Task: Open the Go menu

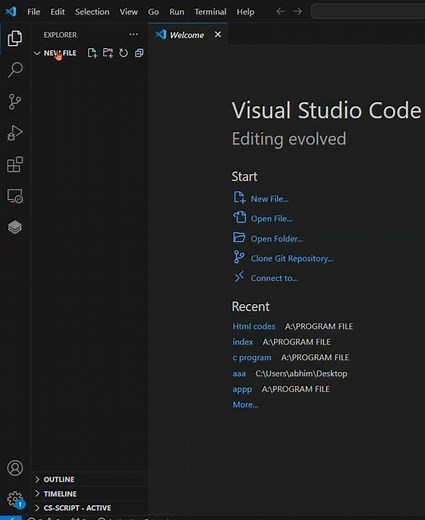Action: (x=153, y=12)
